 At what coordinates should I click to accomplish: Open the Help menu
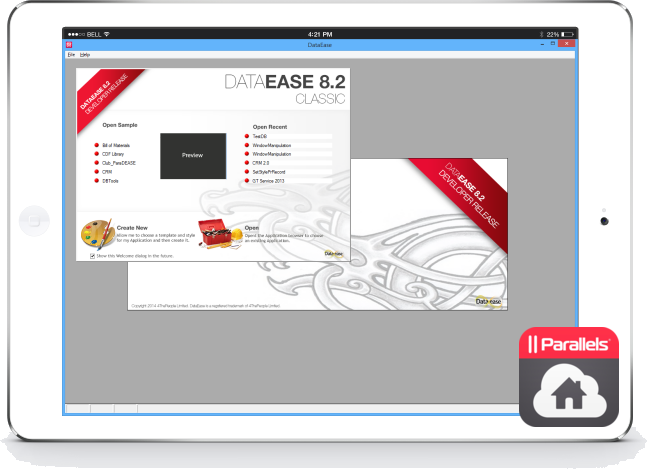pyautogui.click(x=85, y=55)
